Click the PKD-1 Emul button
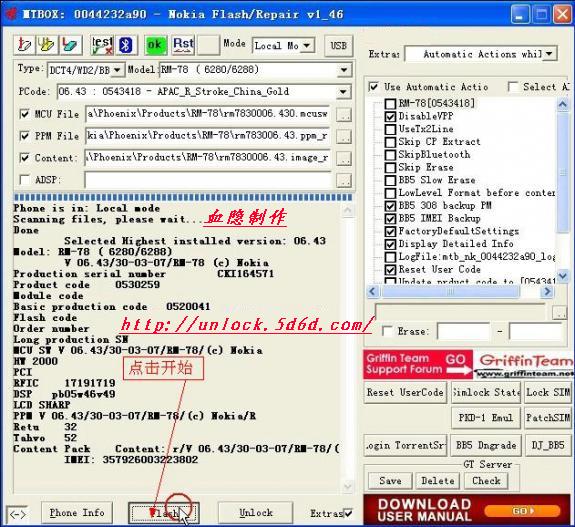Image resolution: width=575 pixels, height=527 pixels. [486, 418]
